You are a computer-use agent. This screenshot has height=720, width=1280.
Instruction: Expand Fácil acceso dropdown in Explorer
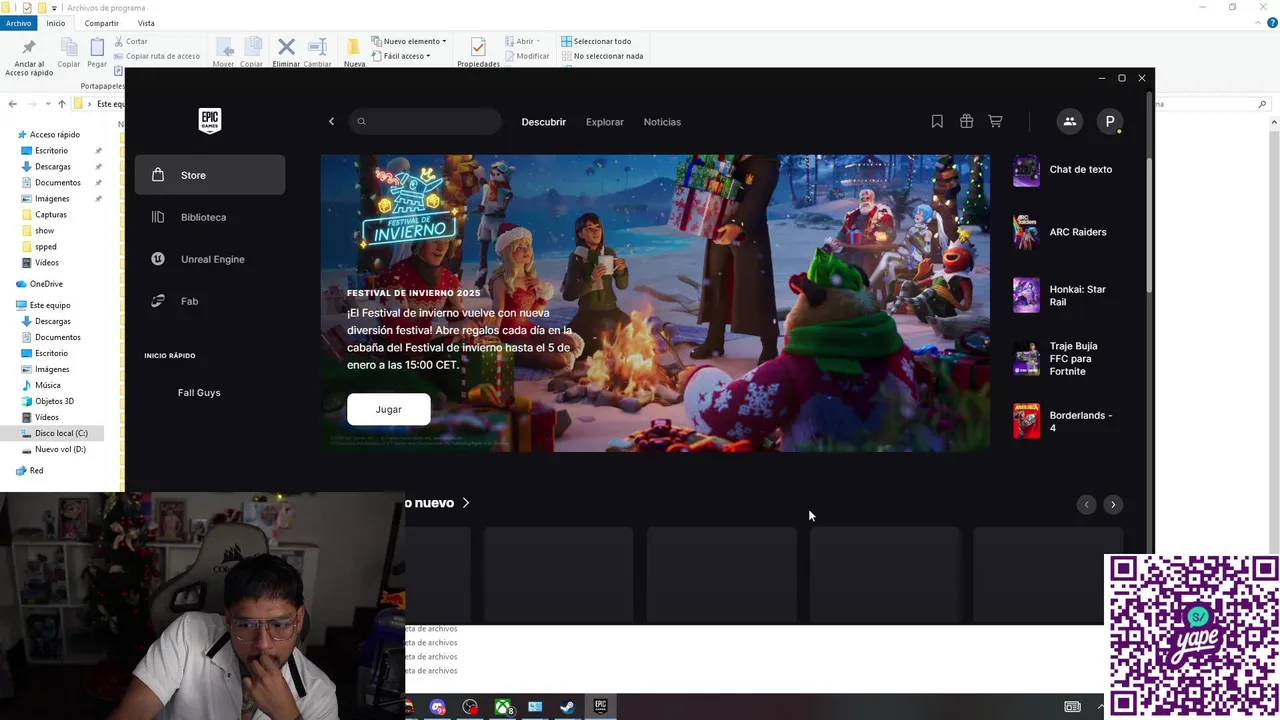click(401, 56)
